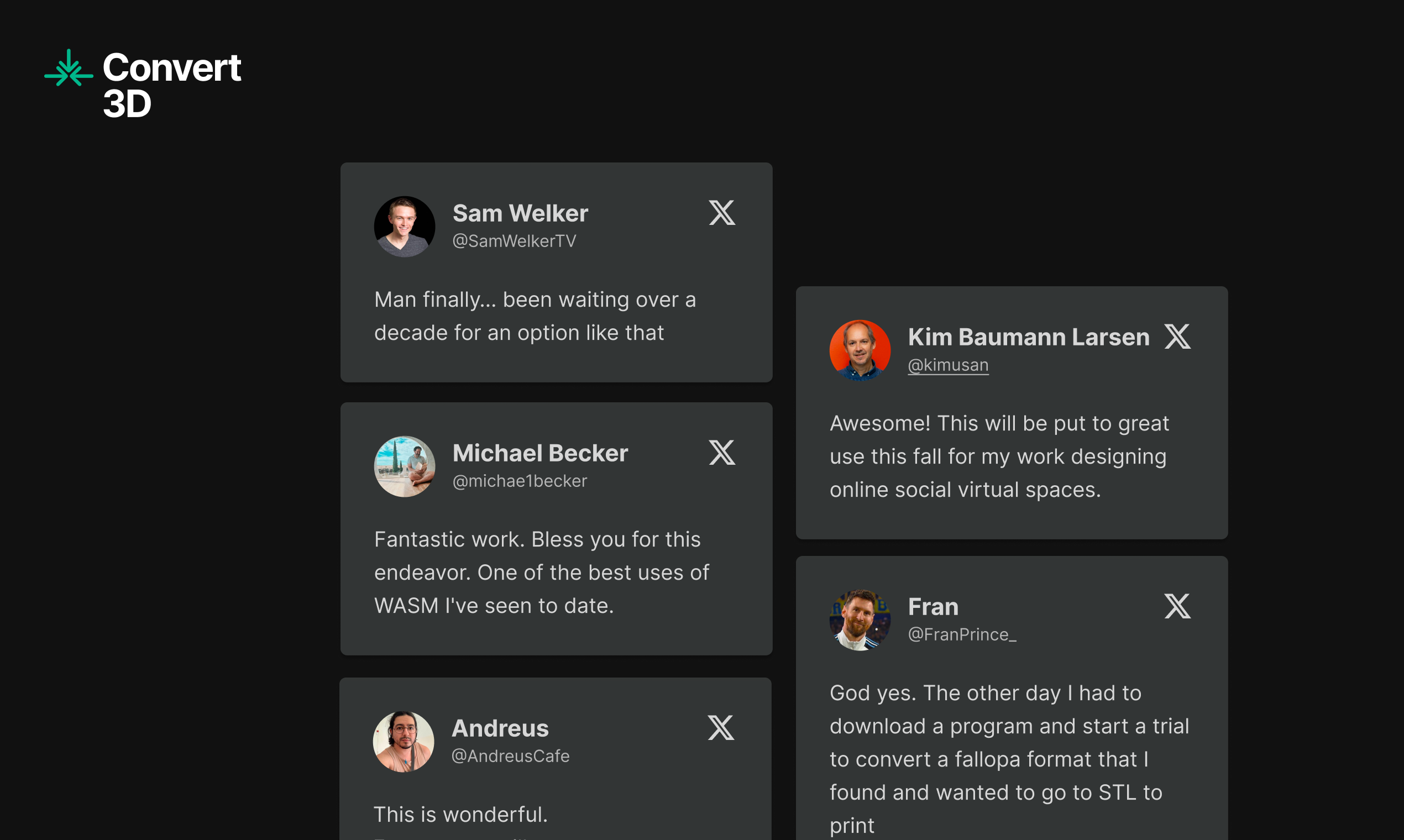Click the Kim Baumann Larsen name heading
Screen dimensions: 1404x840
tap(1029, 337)
